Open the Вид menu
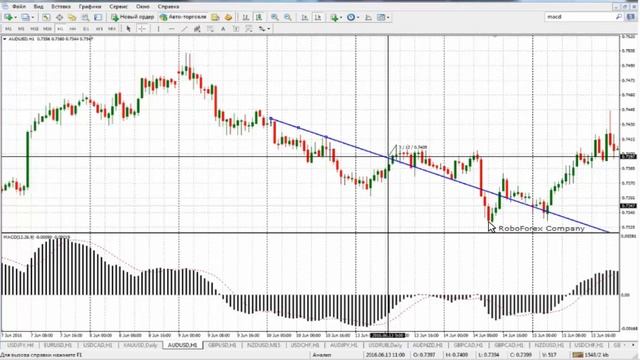640x360 pixels. pyautogui.click(x=38, y=7)
